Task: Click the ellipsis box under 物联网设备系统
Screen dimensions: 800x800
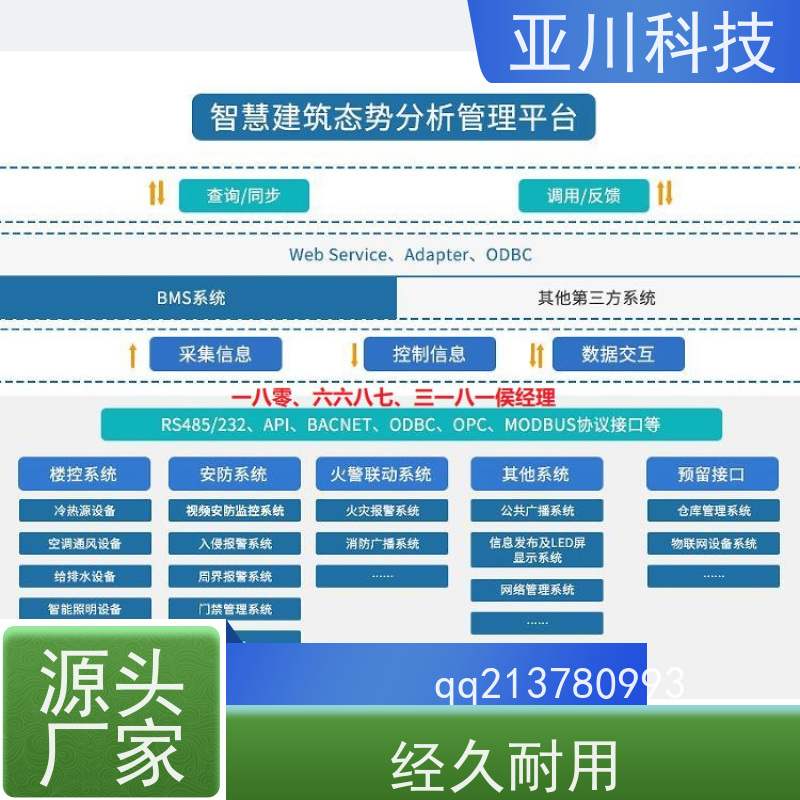Action: [x=713, y=576]
